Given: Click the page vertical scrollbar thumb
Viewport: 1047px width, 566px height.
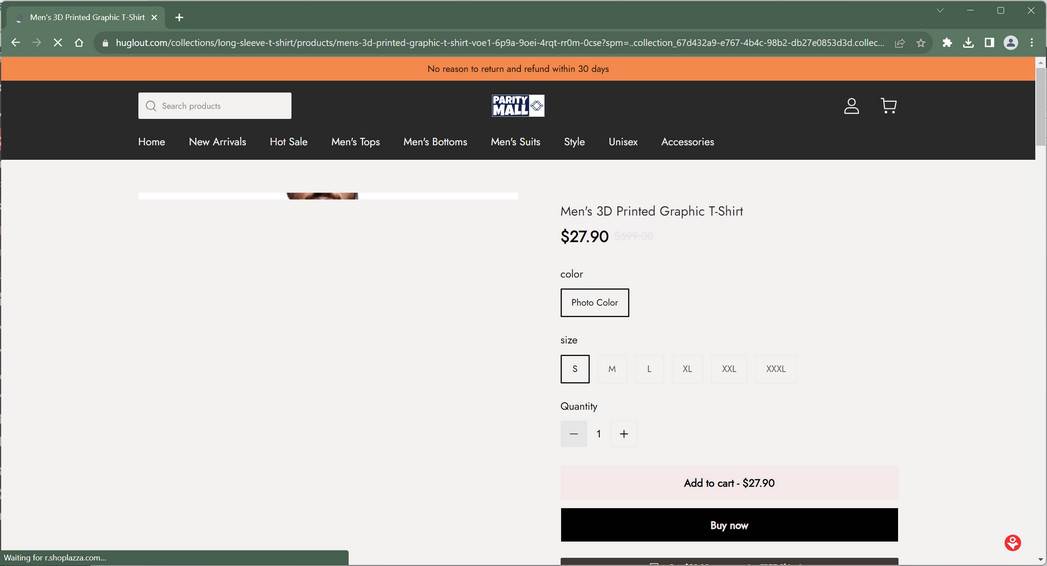Looking at the screenshot, I should click(x=1040, y=105).
